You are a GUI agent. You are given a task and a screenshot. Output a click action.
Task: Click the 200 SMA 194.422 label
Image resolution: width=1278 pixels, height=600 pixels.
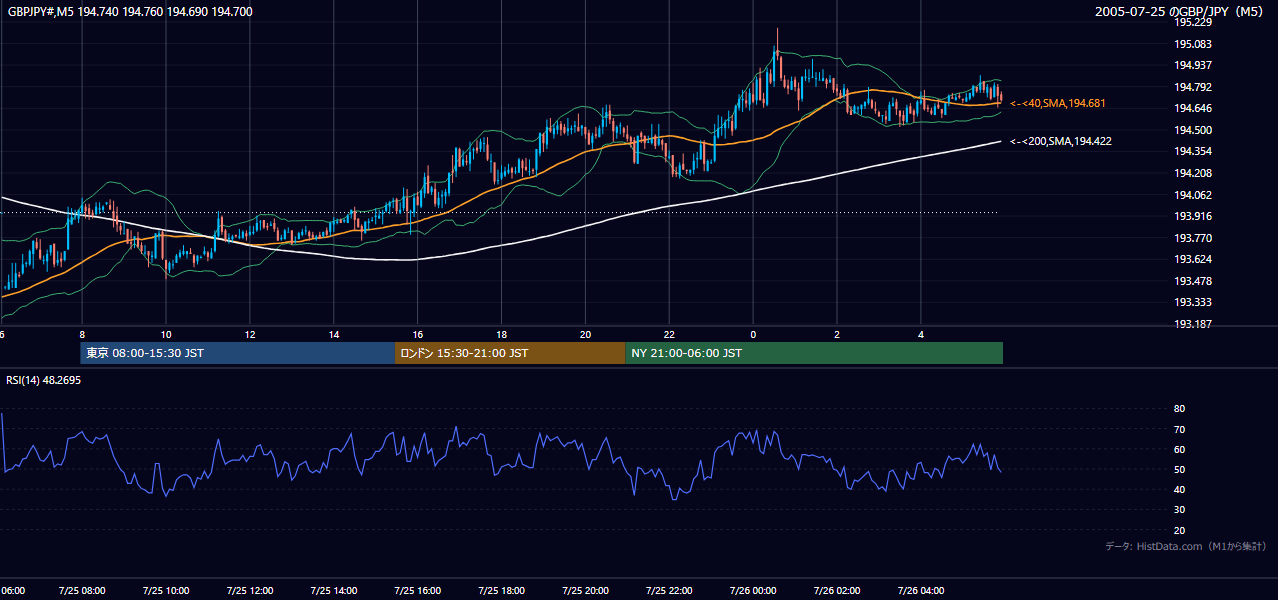tap(1061, 142)
